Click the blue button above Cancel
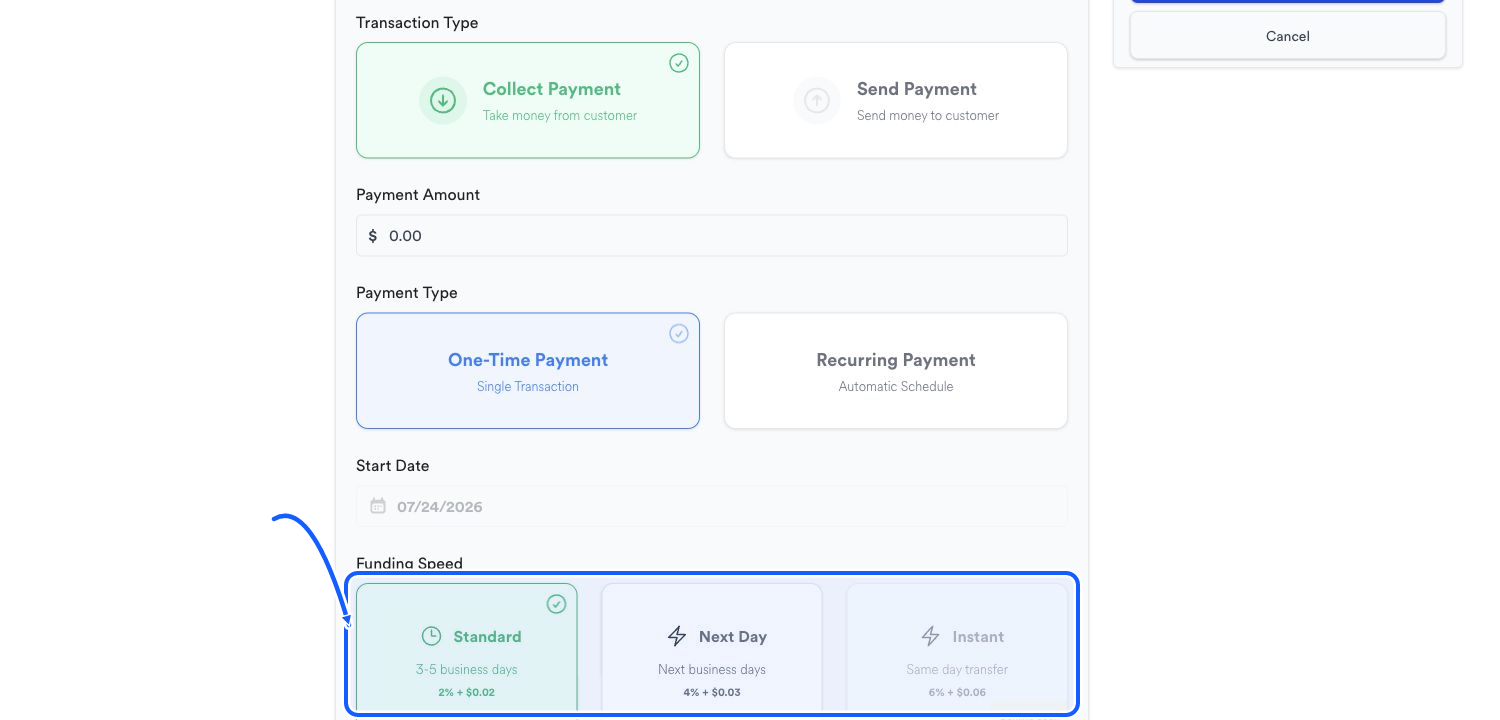 [x=1288, y=1]
